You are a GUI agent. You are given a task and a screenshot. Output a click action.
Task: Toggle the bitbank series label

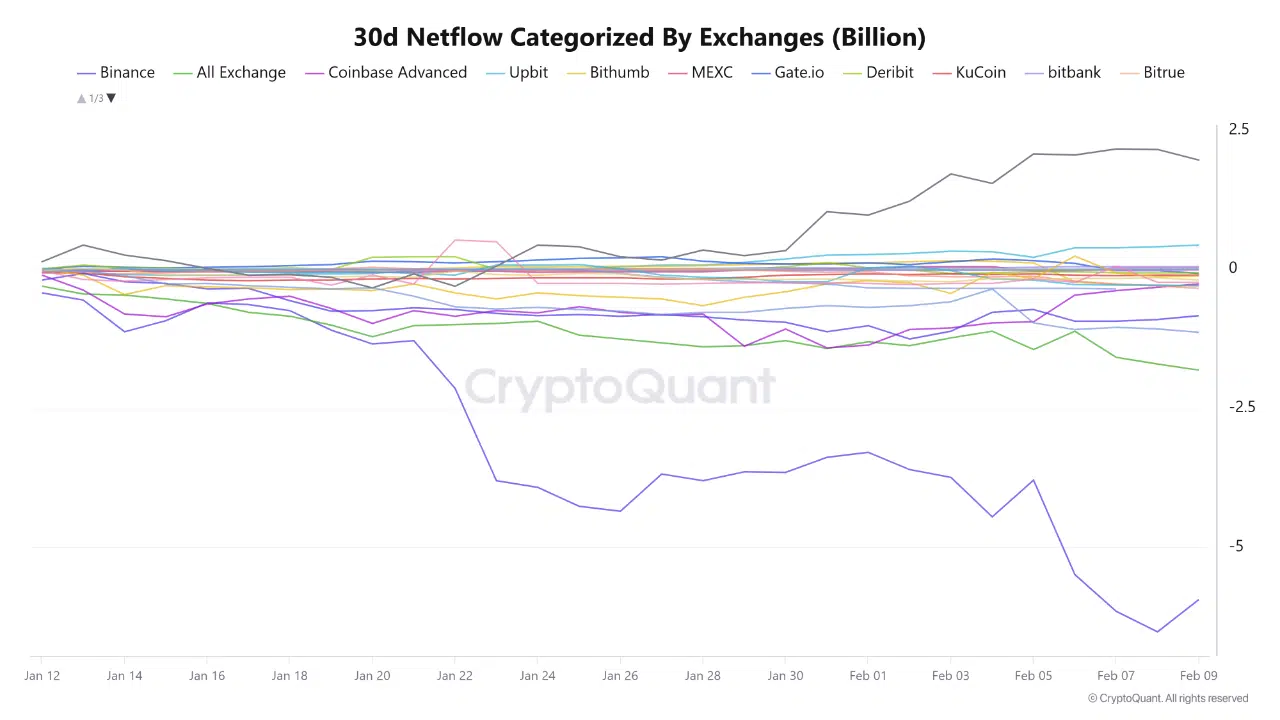coord(1074,73)
